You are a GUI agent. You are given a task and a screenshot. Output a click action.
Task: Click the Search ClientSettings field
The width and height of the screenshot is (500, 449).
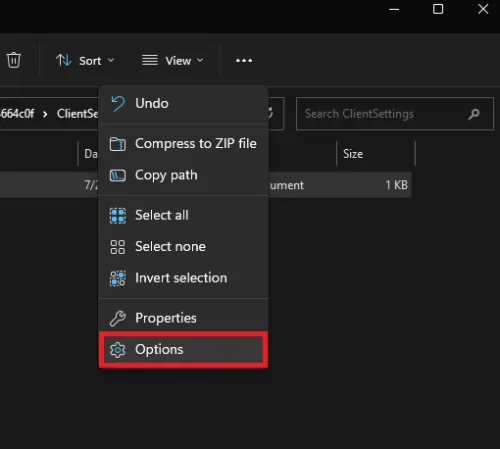[x=395, y=114]
